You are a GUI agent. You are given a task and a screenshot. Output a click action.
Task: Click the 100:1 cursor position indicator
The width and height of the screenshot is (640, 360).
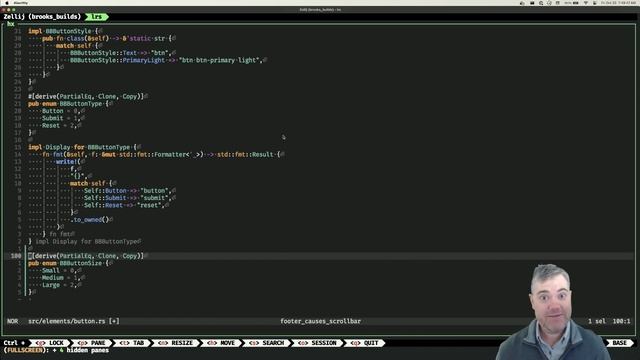[x=621, y=321]
